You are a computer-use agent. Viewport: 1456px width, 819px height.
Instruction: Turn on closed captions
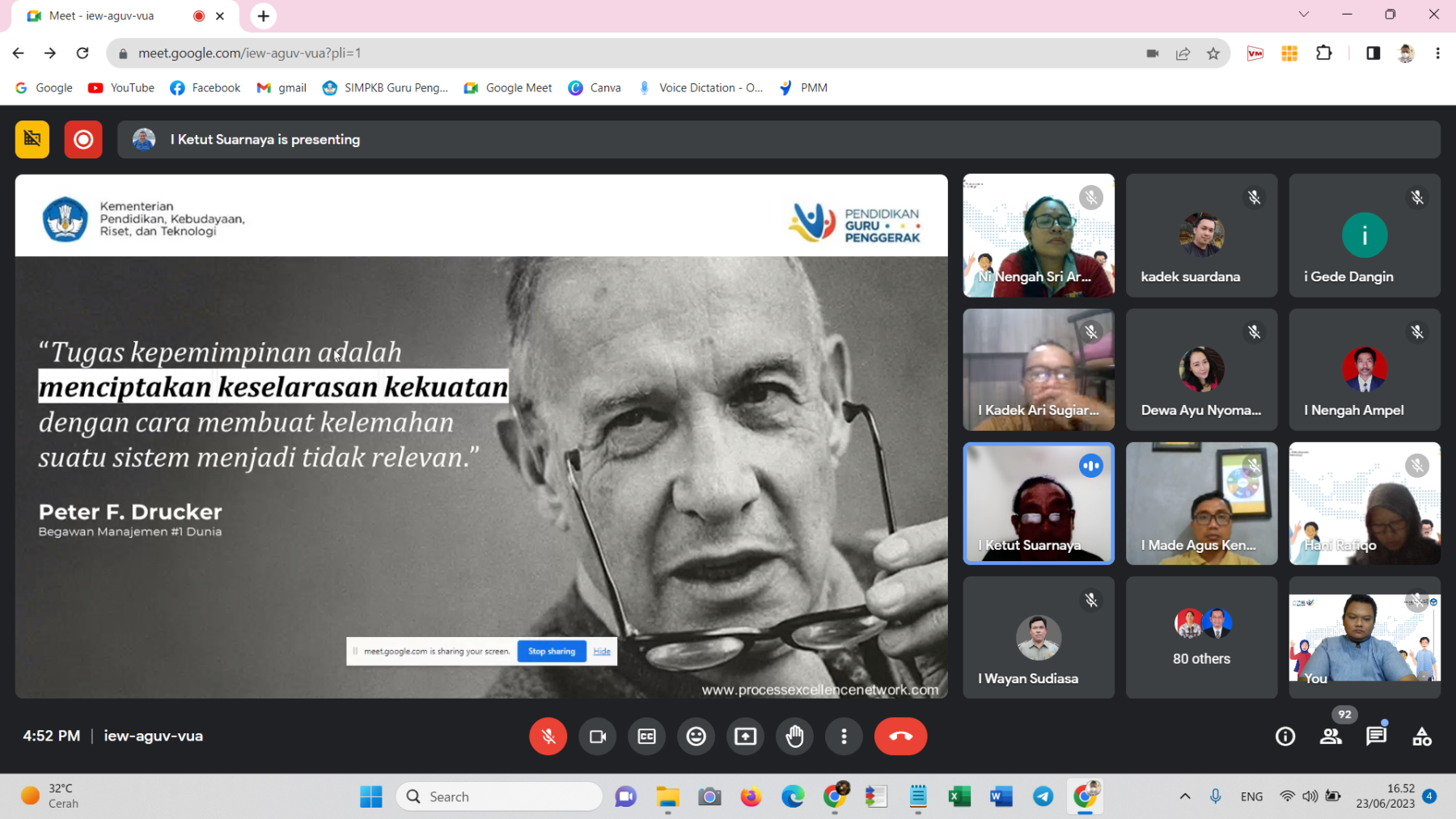click(x=646, y=737)
